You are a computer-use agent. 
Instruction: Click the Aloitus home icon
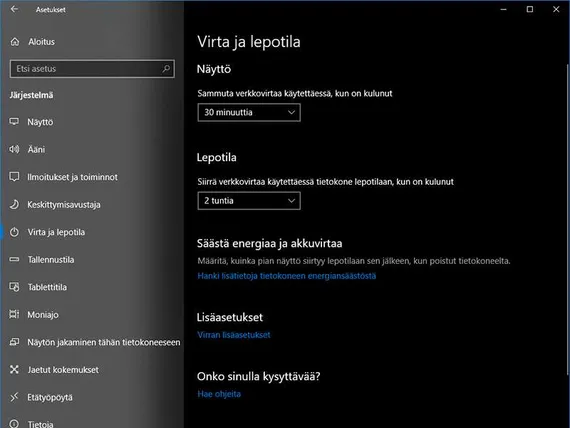(15, 42)
